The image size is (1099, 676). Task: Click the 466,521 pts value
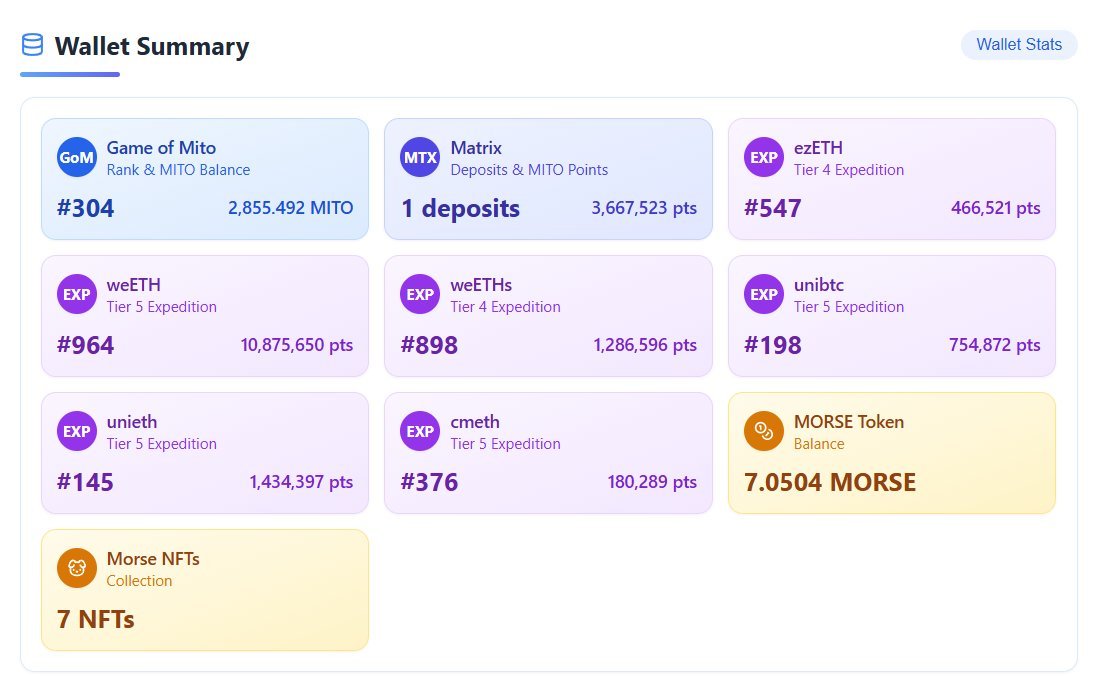995,208
